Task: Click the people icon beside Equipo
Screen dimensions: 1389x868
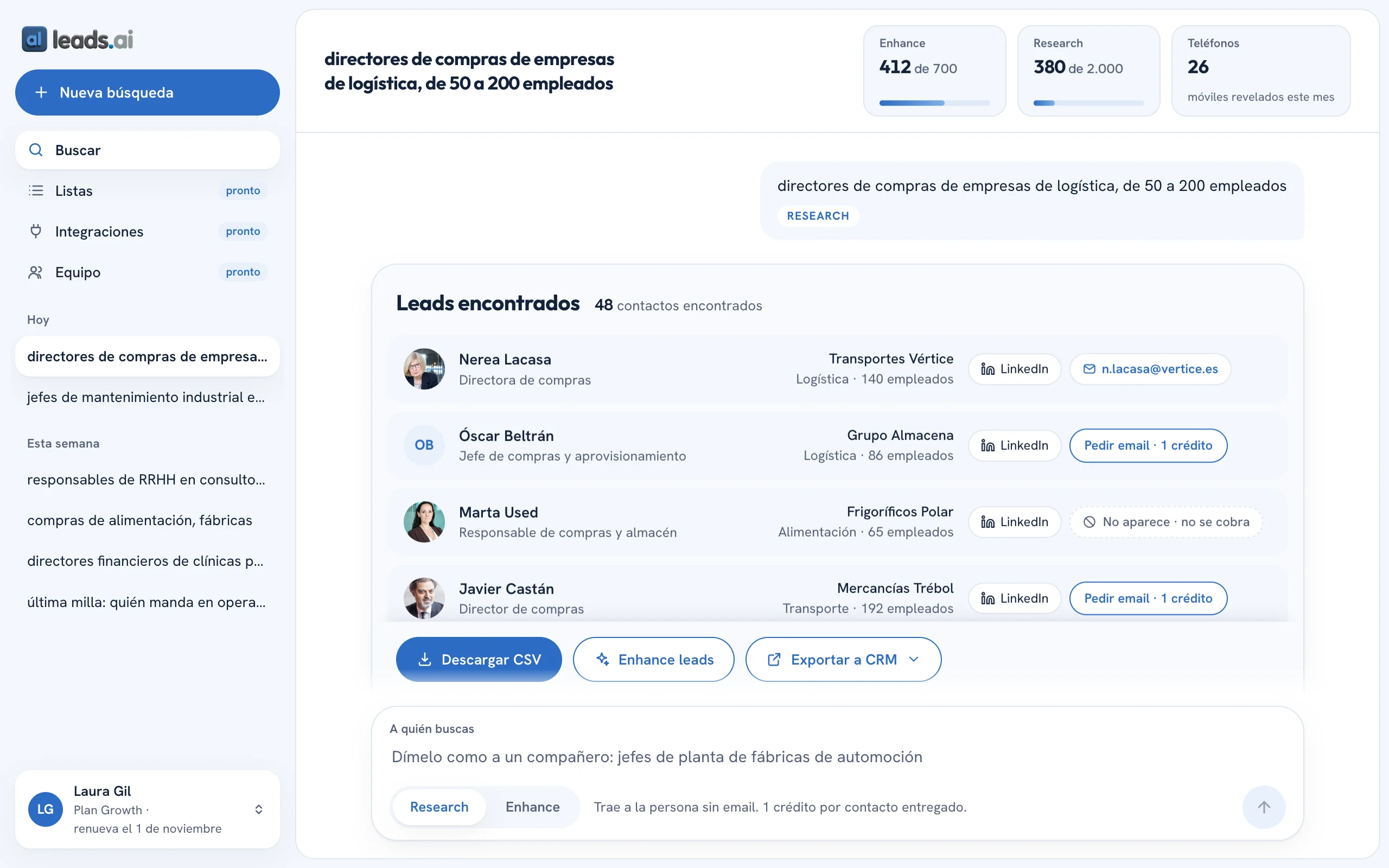Action: (x=36, y=272)
